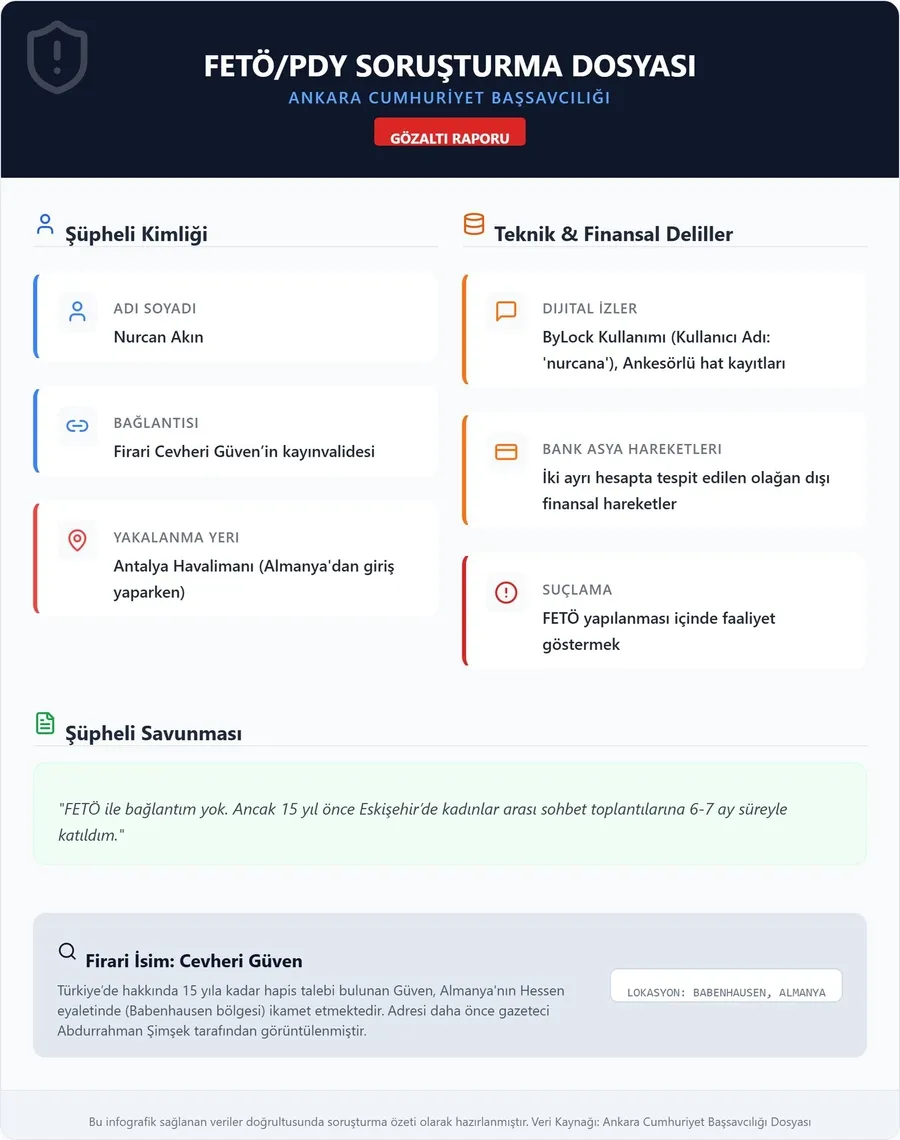
Task: Click the FETÖ/PDY Soruşturma Dosyası title
Action: click(x=450, y=66)
